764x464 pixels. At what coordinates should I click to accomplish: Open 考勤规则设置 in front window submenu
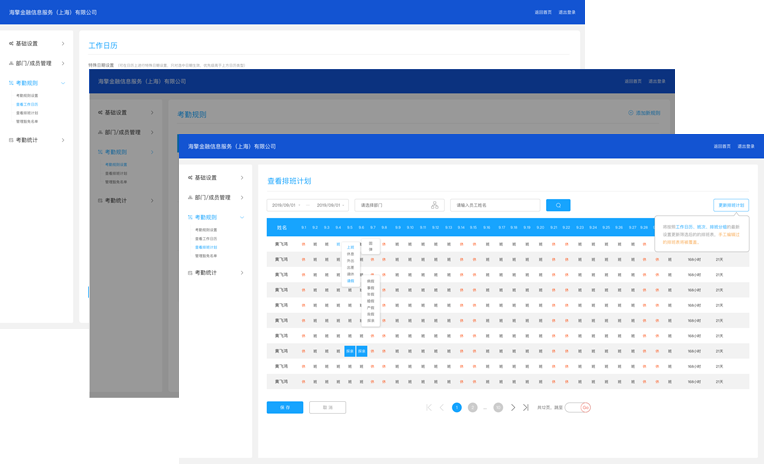click(x=206, y=230)
